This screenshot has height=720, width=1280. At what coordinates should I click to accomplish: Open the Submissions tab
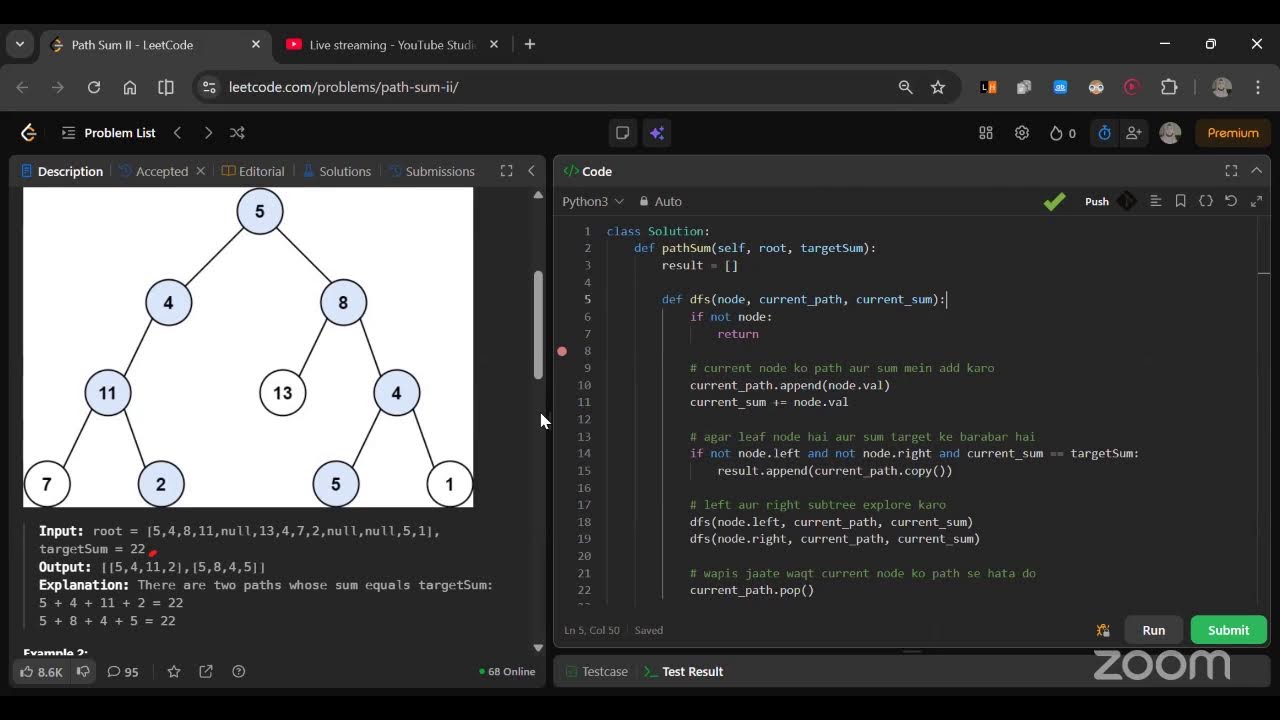(432, 171)
